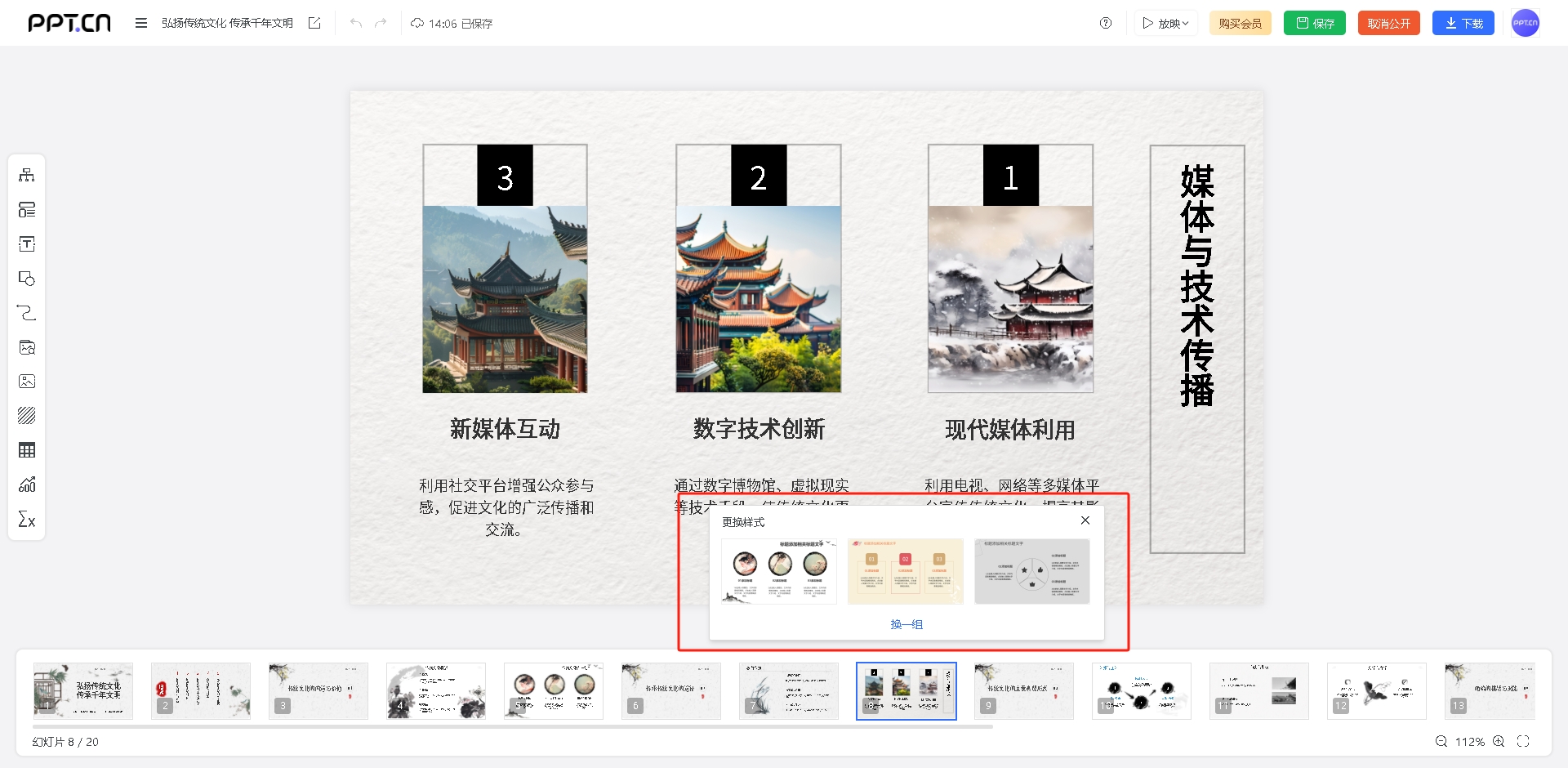Click the 取消公开 button

pyautogui.click(x=1388, y=23)
